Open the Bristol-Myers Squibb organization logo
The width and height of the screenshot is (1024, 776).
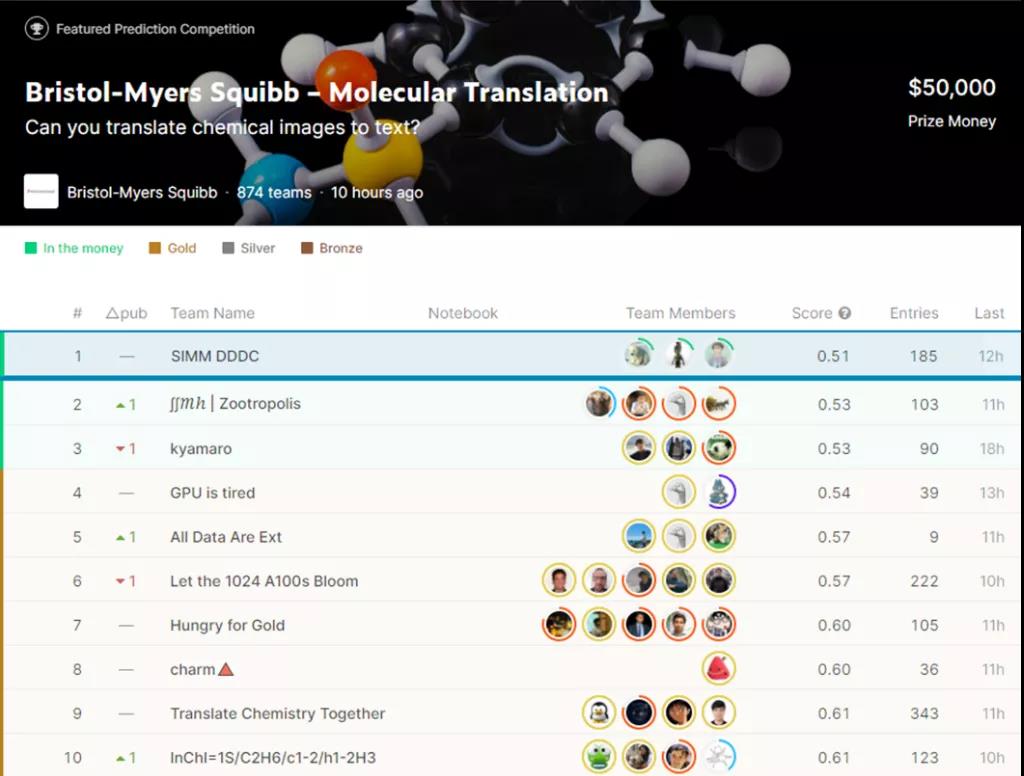pyautogui.click(x=41, y=191)
